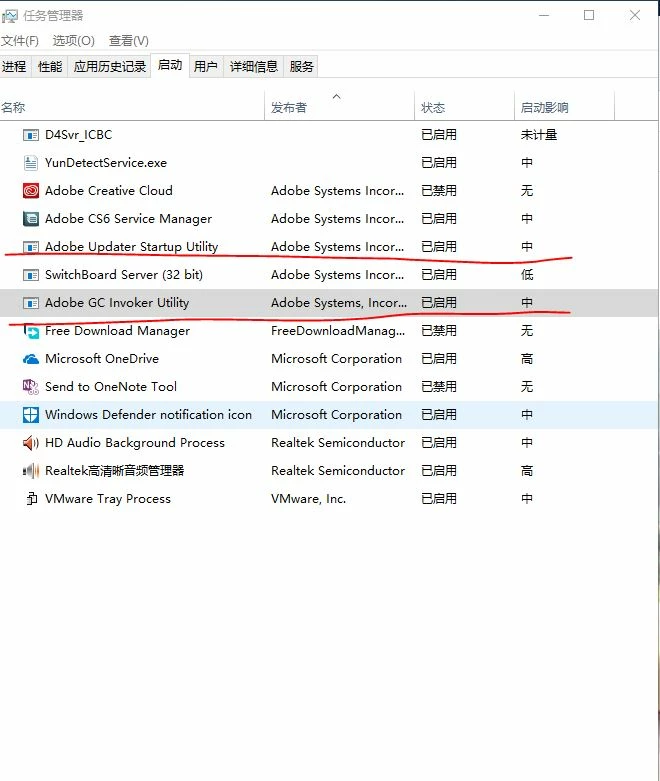Click 已启用 status of VMware Tray Process
The width and height of the screenshot is (660, 781).
click(x=439, y=499)
